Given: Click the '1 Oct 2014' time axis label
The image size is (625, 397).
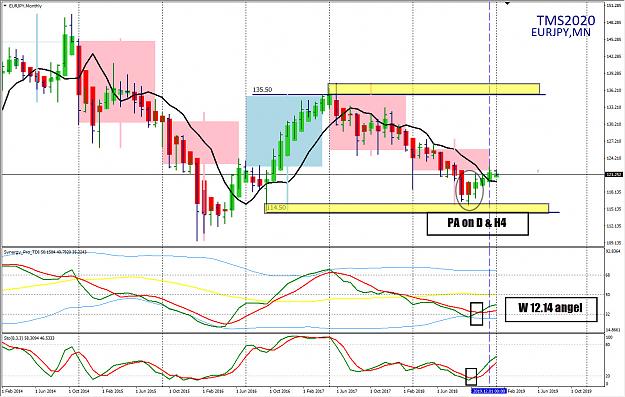Looking at the screenshot, I should tap(79, 391).
